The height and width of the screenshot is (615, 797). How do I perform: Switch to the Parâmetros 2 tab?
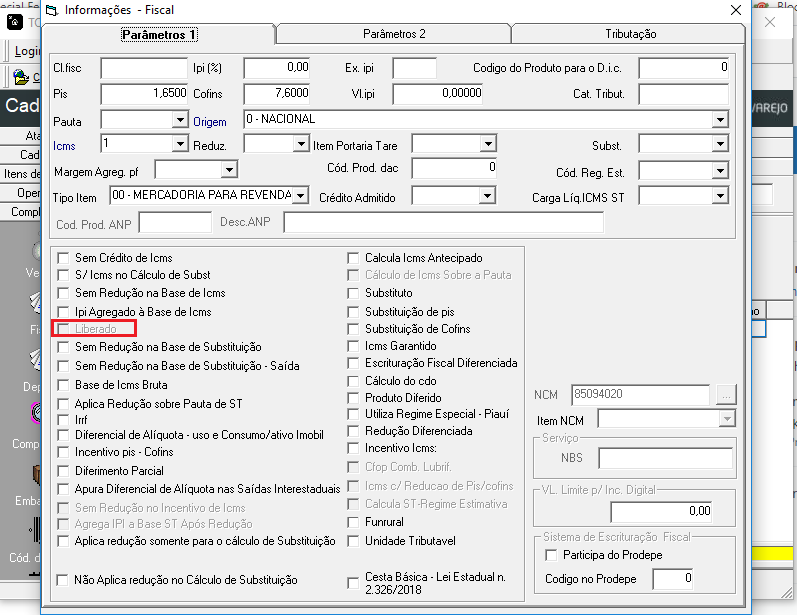point(394,34)
